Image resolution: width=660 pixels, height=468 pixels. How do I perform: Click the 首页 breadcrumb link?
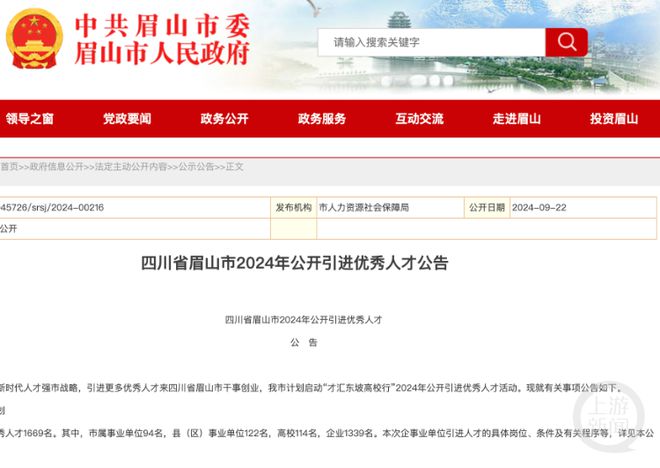[9, 167]
